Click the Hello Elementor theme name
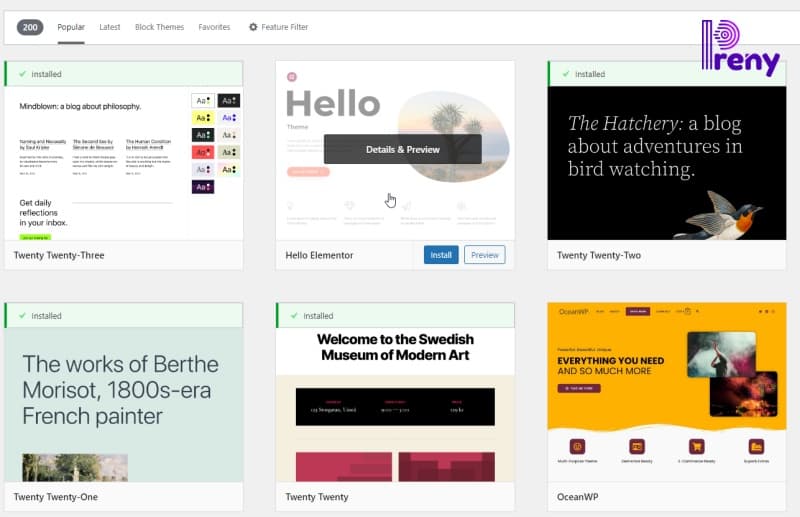 319,255
